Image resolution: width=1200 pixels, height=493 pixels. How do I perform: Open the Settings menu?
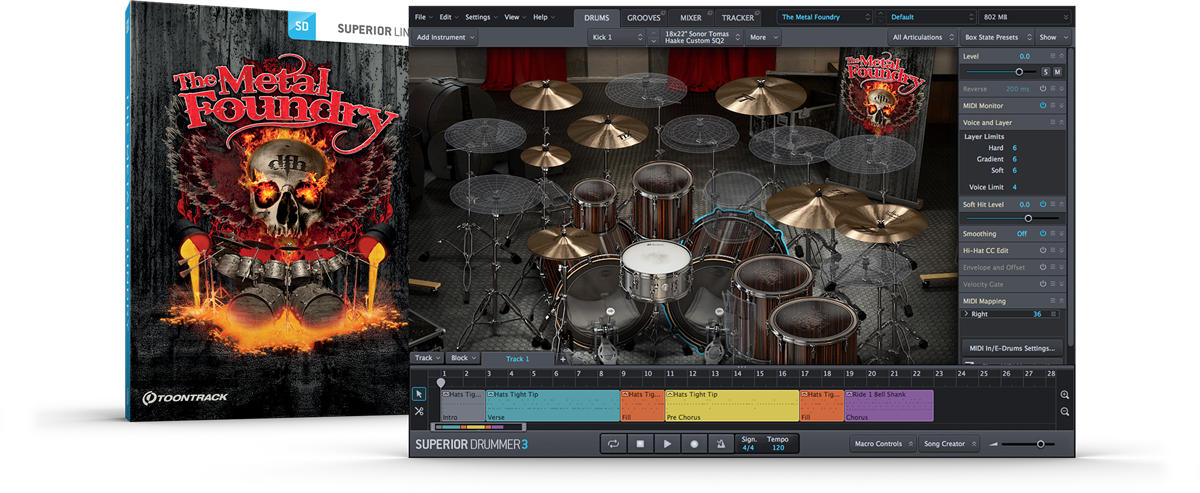(x=481, y=17)
